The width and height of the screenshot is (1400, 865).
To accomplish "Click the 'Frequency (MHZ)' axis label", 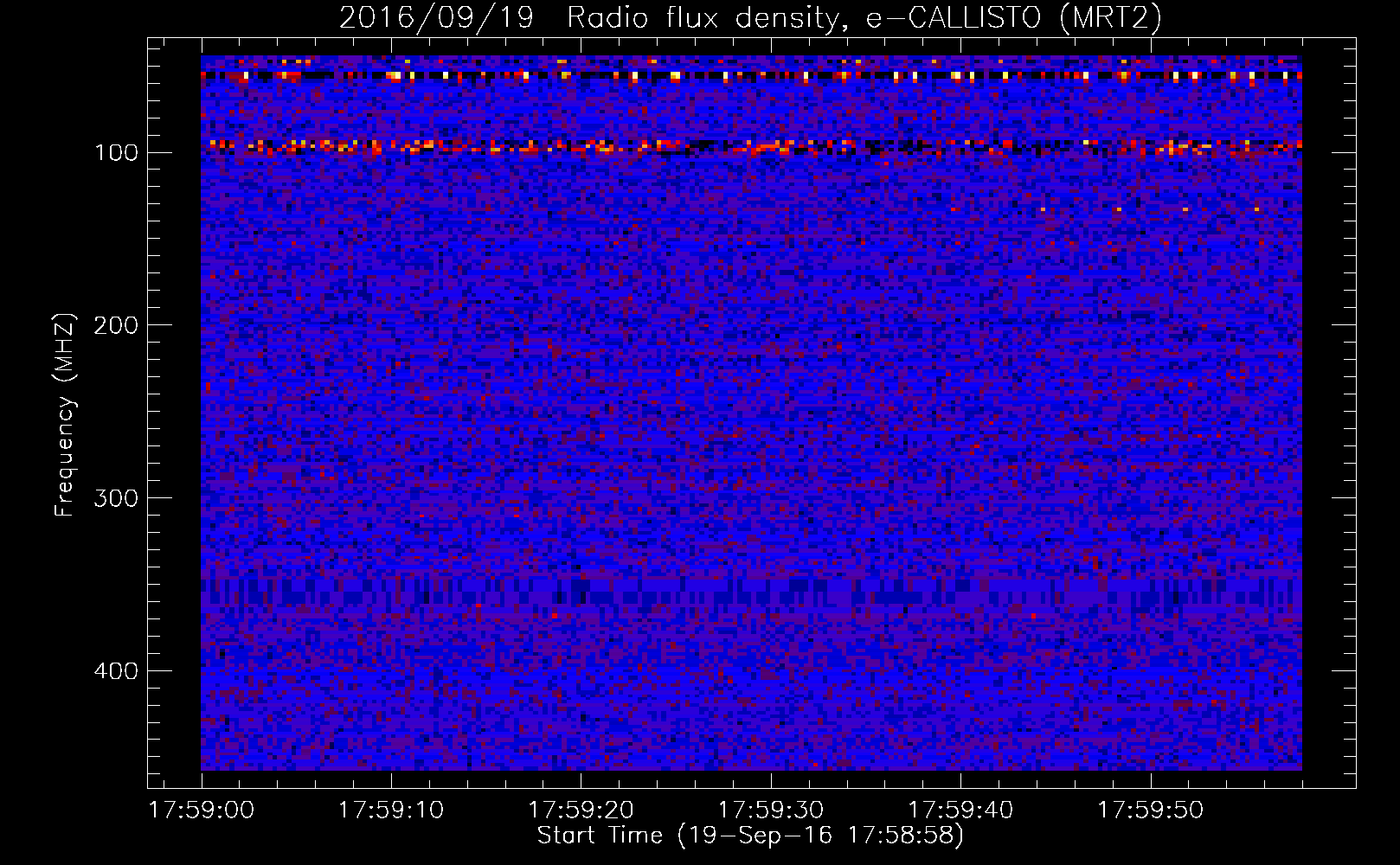I will [x=65, y=414].
